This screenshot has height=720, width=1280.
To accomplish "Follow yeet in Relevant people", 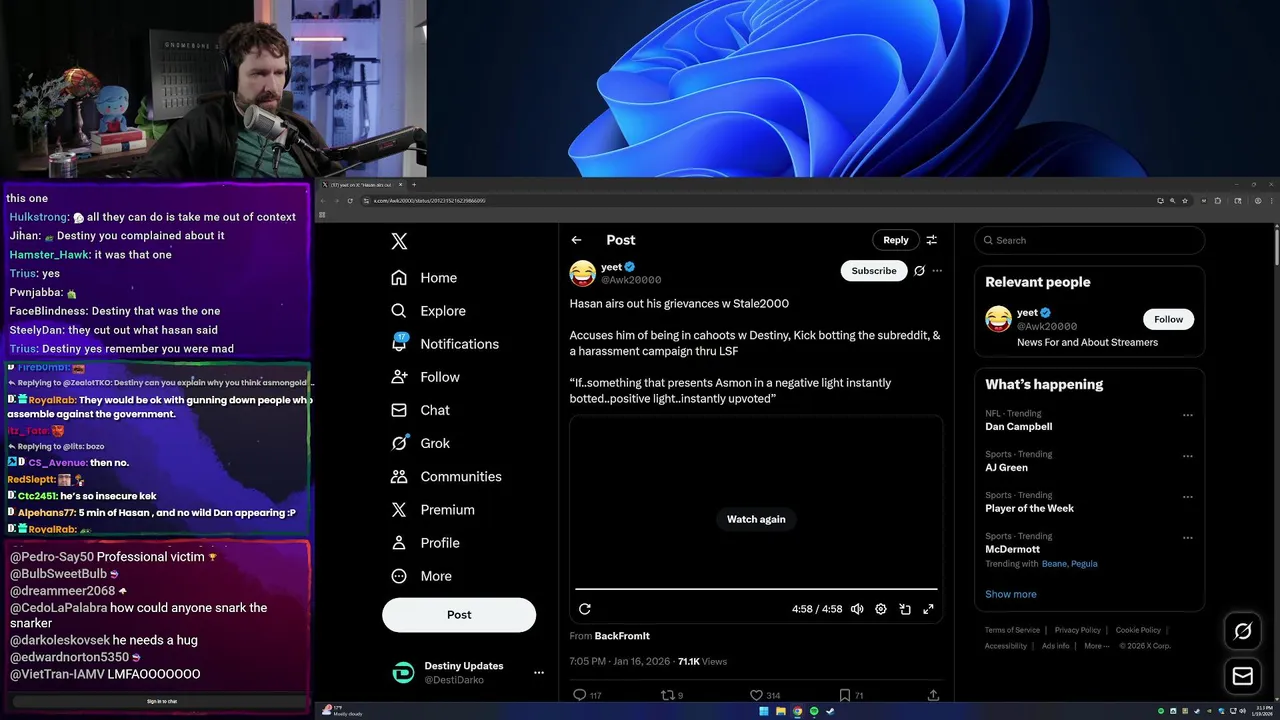I will [x=1168, y=319].
